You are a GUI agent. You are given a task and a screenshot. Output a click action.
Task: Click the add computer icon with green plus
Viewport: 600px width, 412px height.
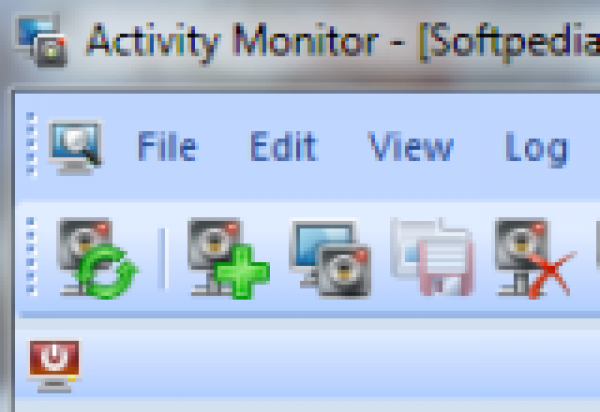pos(228,258)
